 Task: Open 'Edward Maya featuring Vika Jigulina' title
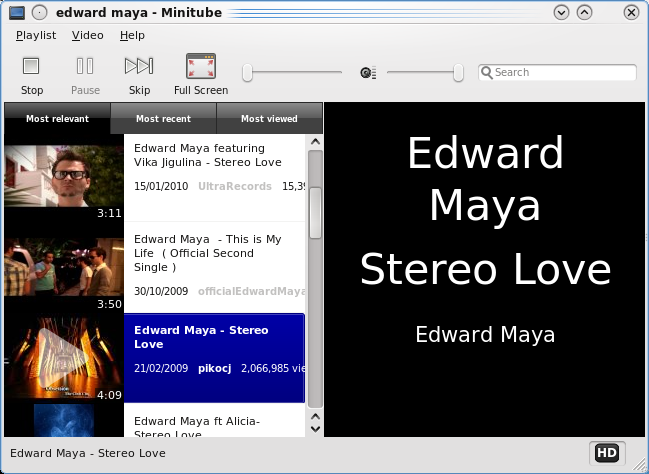(207, 155)
